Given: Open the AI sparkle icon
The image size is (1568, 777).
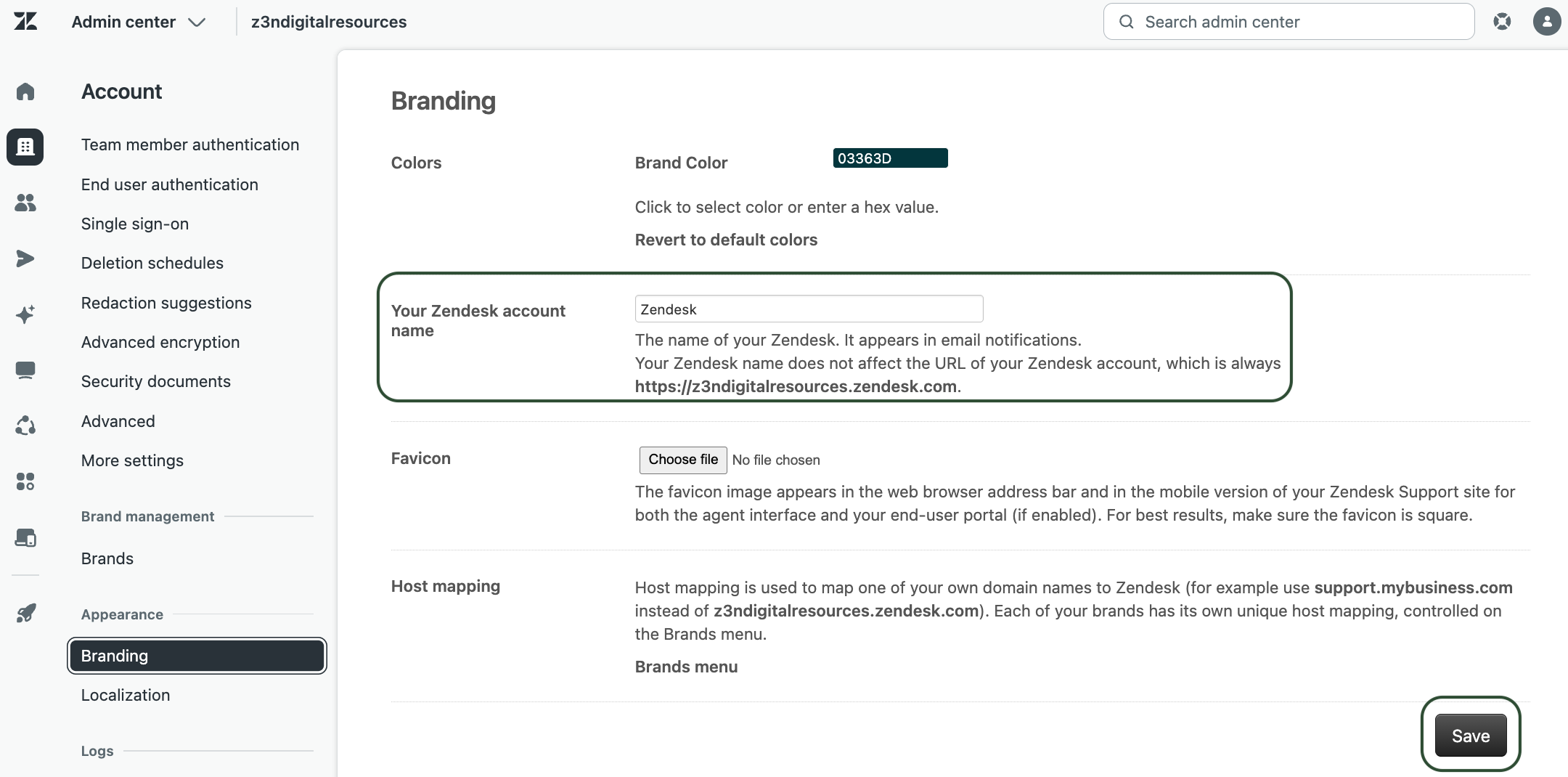Looking at the screenshot, I should click(25, 314).
